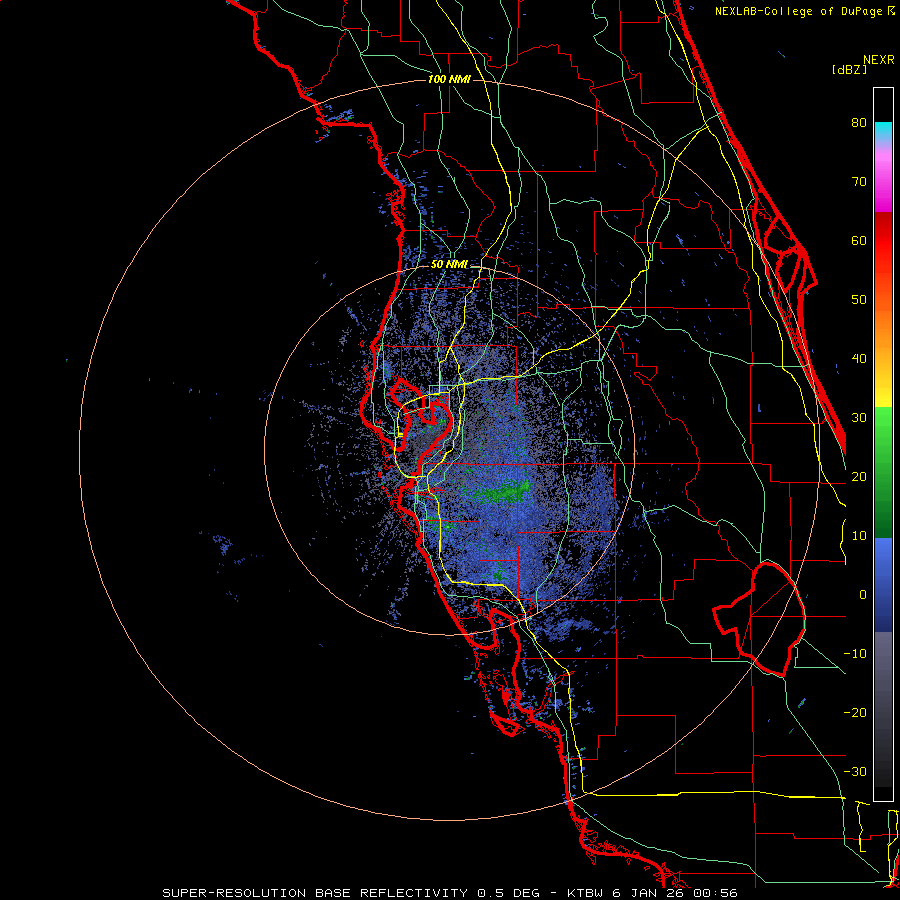The height and width of the screenshot is (900, 900).
Task: Click the 50 NMI range ring label
Action: click(449, 265)
